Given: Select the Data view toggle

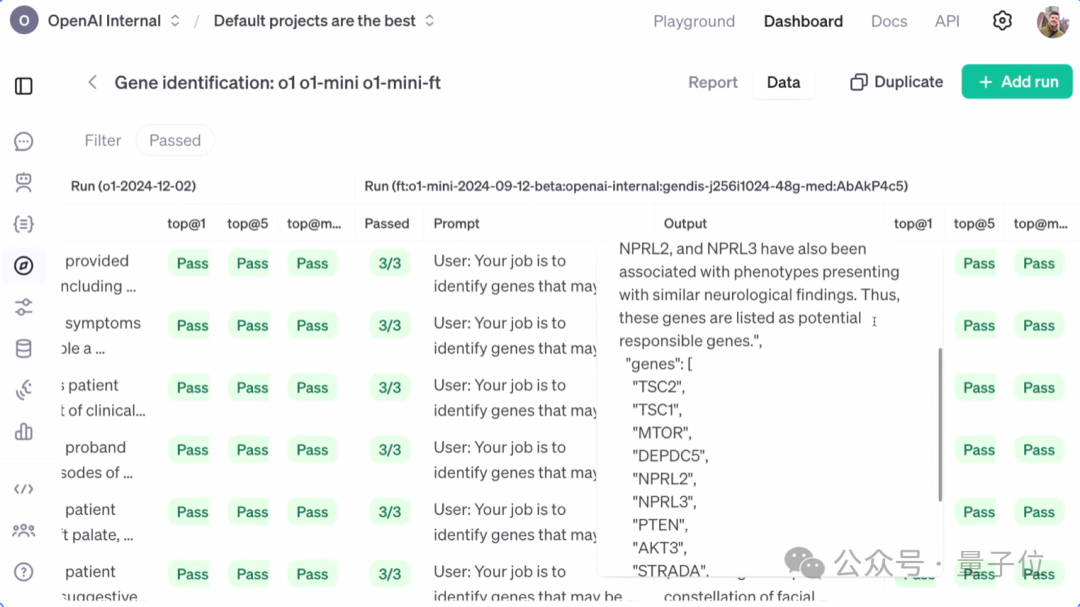Looking at the screenshot, I should (783, 83).
